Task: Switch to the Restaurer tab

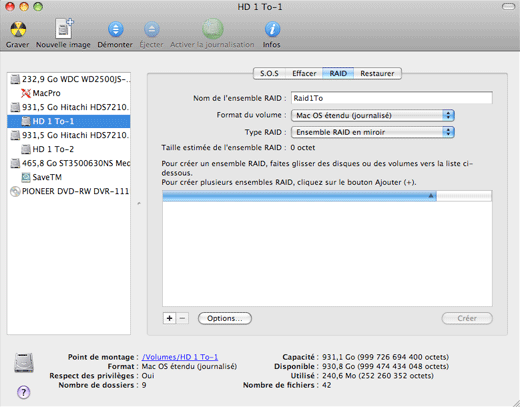Action: pyautogui.click(x=377, y=73)
